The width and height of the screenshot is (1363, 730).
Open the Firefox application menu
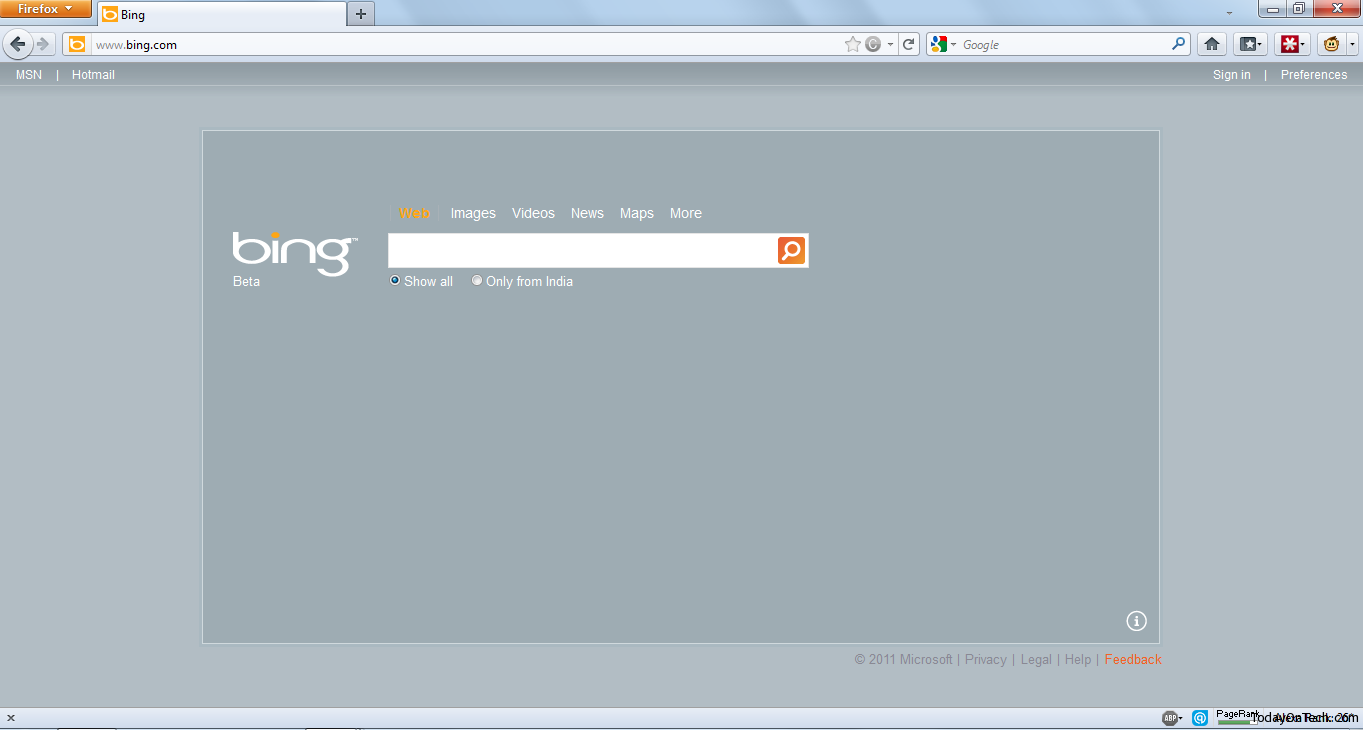46,9
